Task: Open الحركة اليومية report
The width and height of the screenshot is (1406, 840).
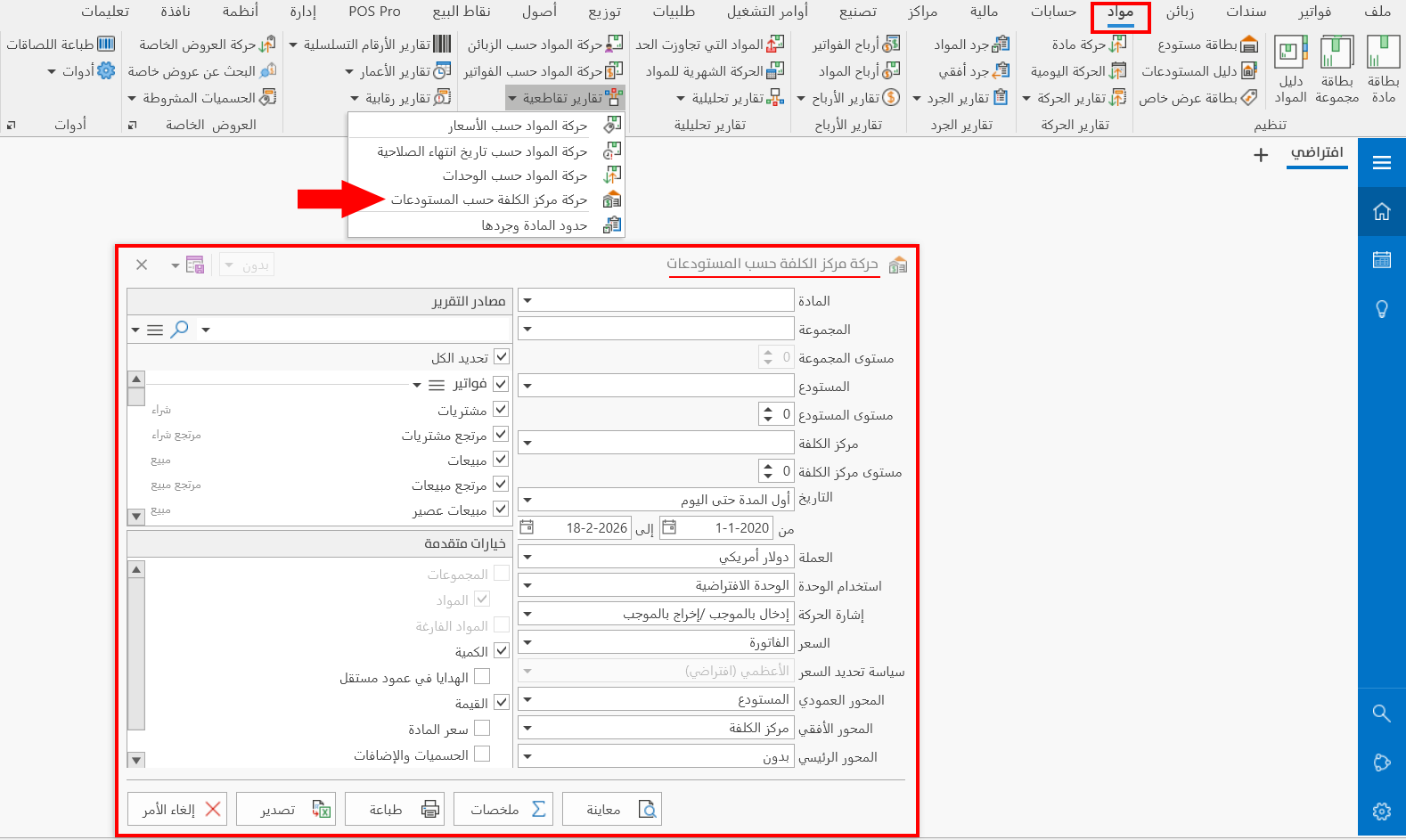Action: pyautogui.click(x=1078, y=71)
